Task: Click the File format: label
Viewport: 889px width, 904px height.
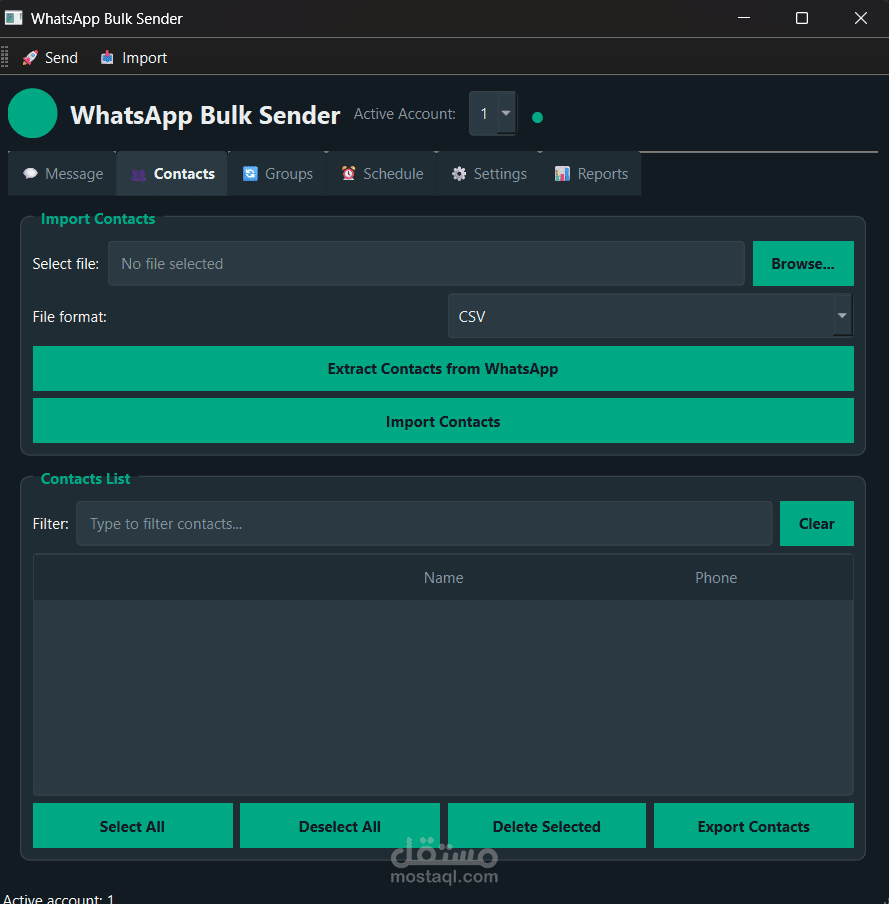Action: tap(70, 317)
